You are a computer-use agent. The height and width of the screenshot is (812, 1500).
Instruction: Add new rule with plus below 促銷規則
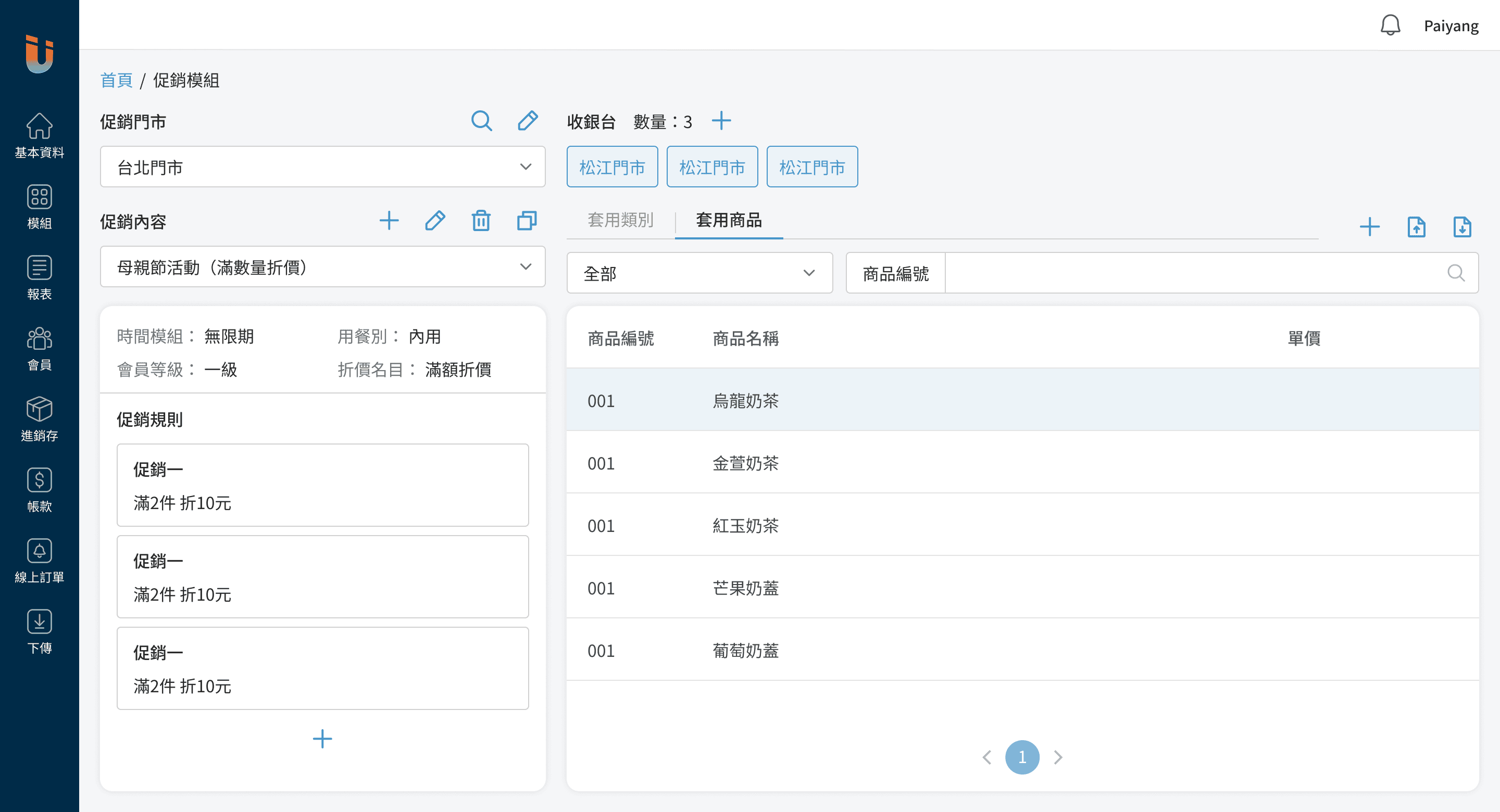click(322, 739)
